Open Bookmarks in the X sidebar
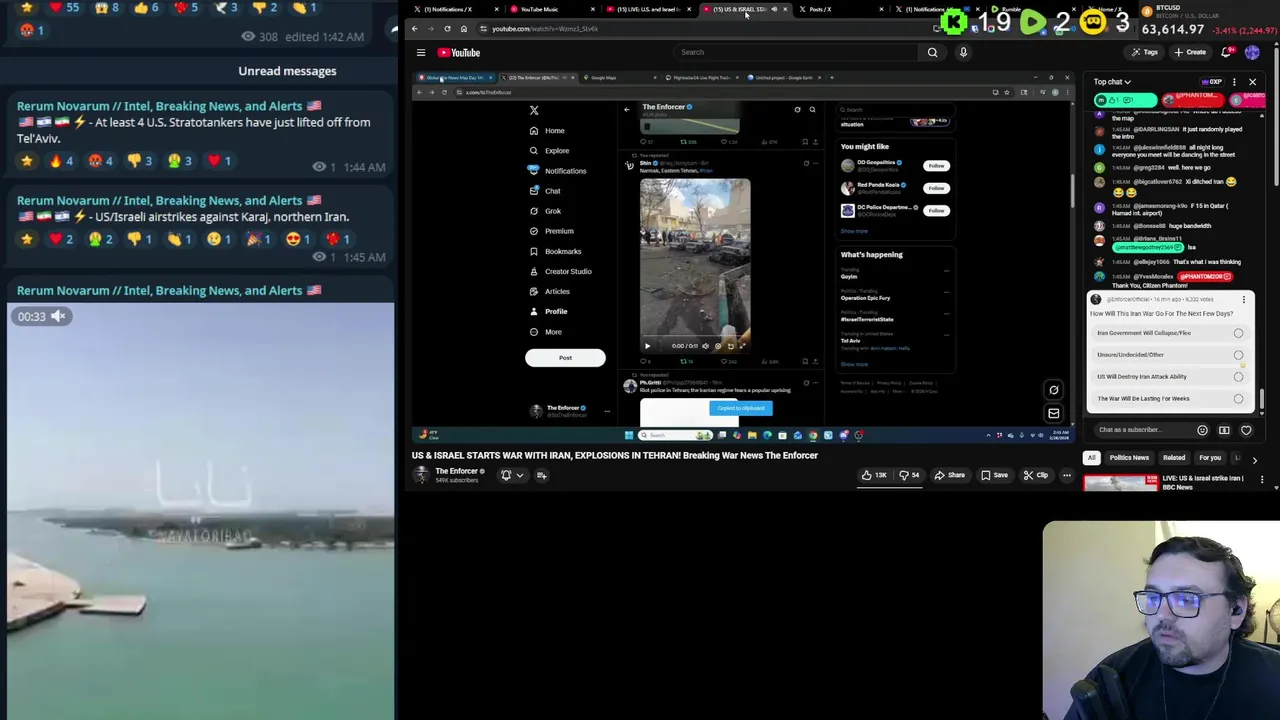This screenshot has height=720, width=1280. (x=555, y=251)
